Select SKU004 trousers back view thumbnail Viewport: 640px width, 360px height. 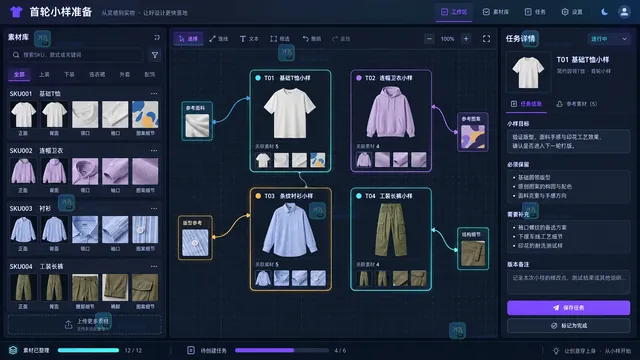pyautogui.click(x=54, y=288)
